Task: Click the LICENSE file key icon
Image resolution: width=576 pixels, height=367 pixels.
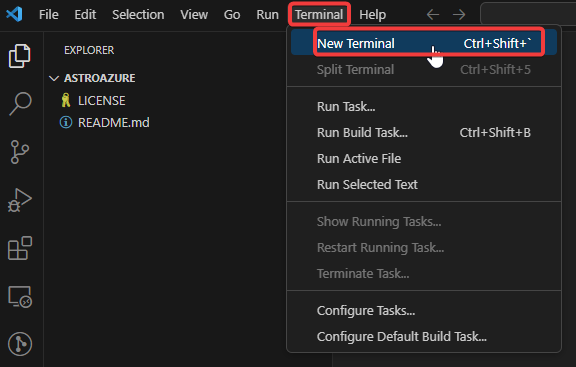Action: pos(66,100)
